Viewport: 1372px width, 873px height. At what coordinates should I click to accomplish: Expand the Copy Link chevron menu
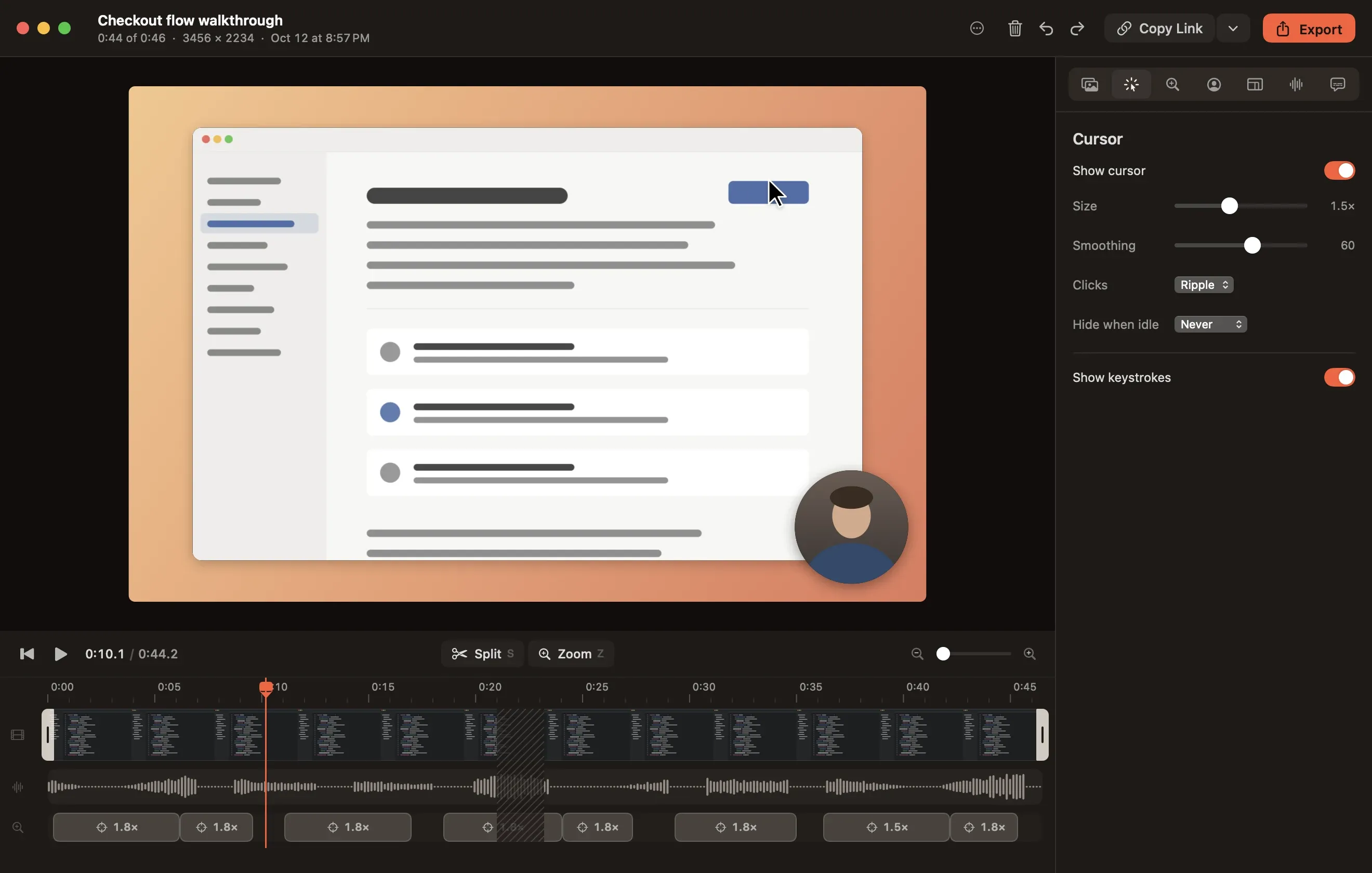click(x=1232, y=29)
